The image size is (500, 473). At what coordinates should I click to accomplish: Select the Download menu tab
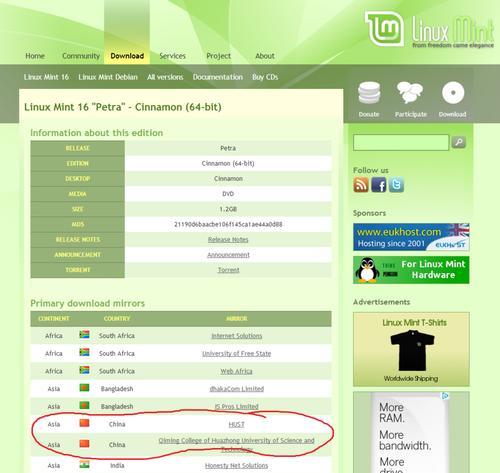coord(127,56)
